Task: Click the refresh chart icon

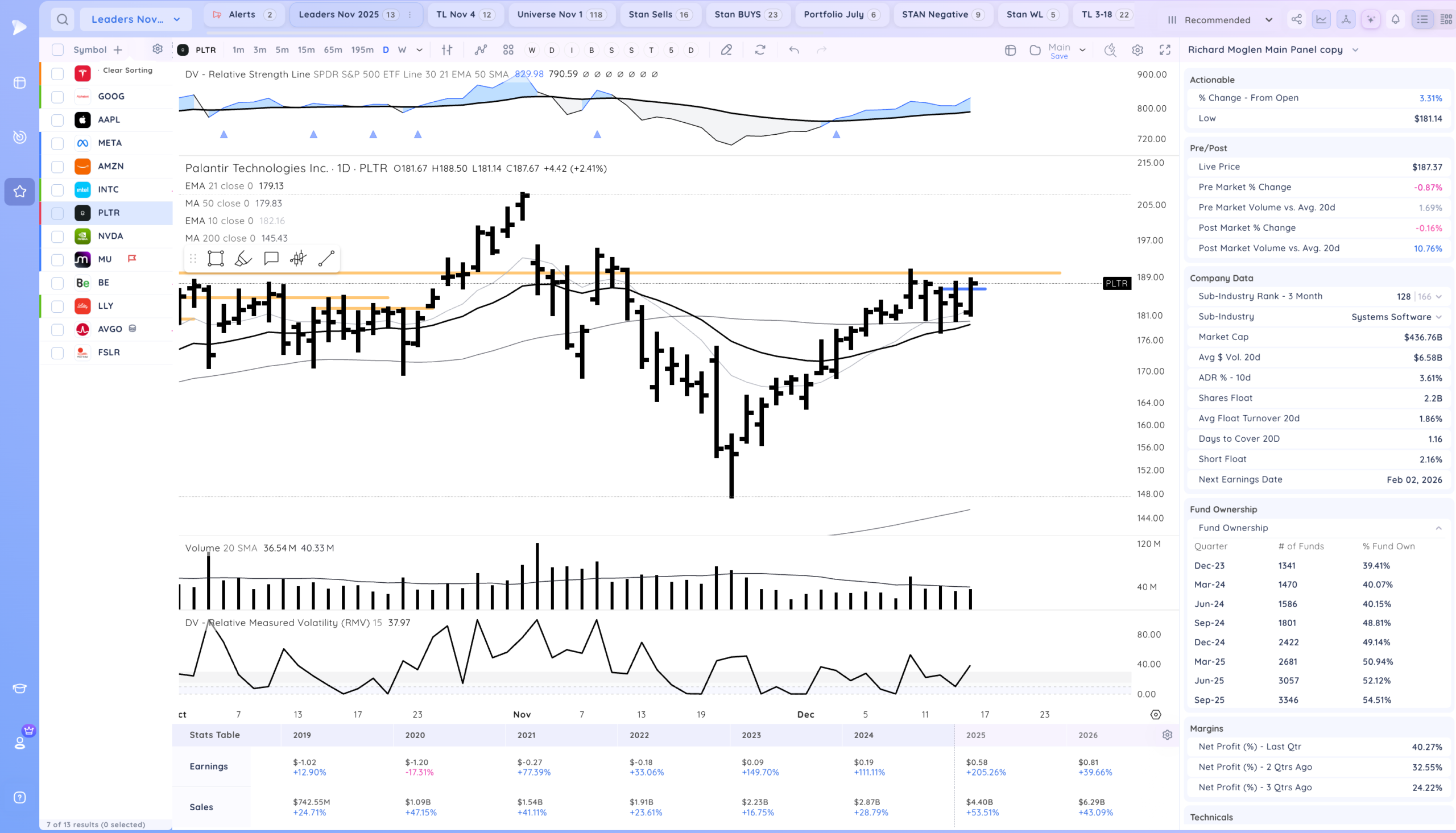Action: click(760, 50)
